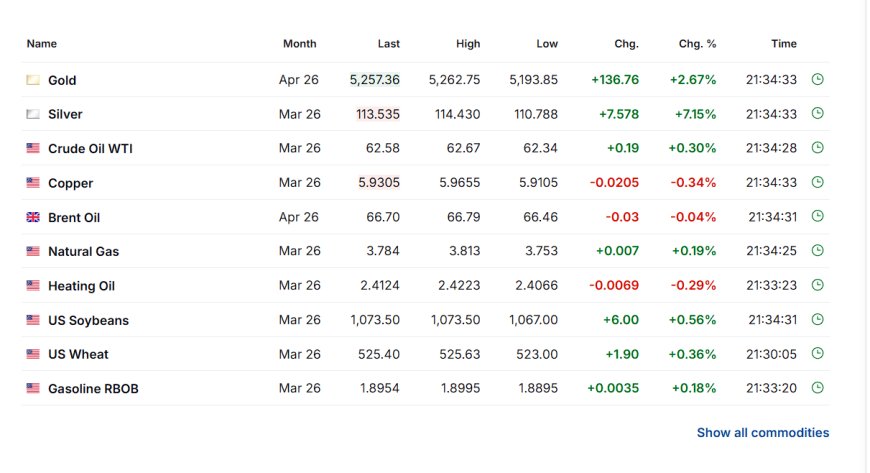Select Gasoline RBOB change +0.0035
The image size is (870, 473).
click(x=613, y=388)
